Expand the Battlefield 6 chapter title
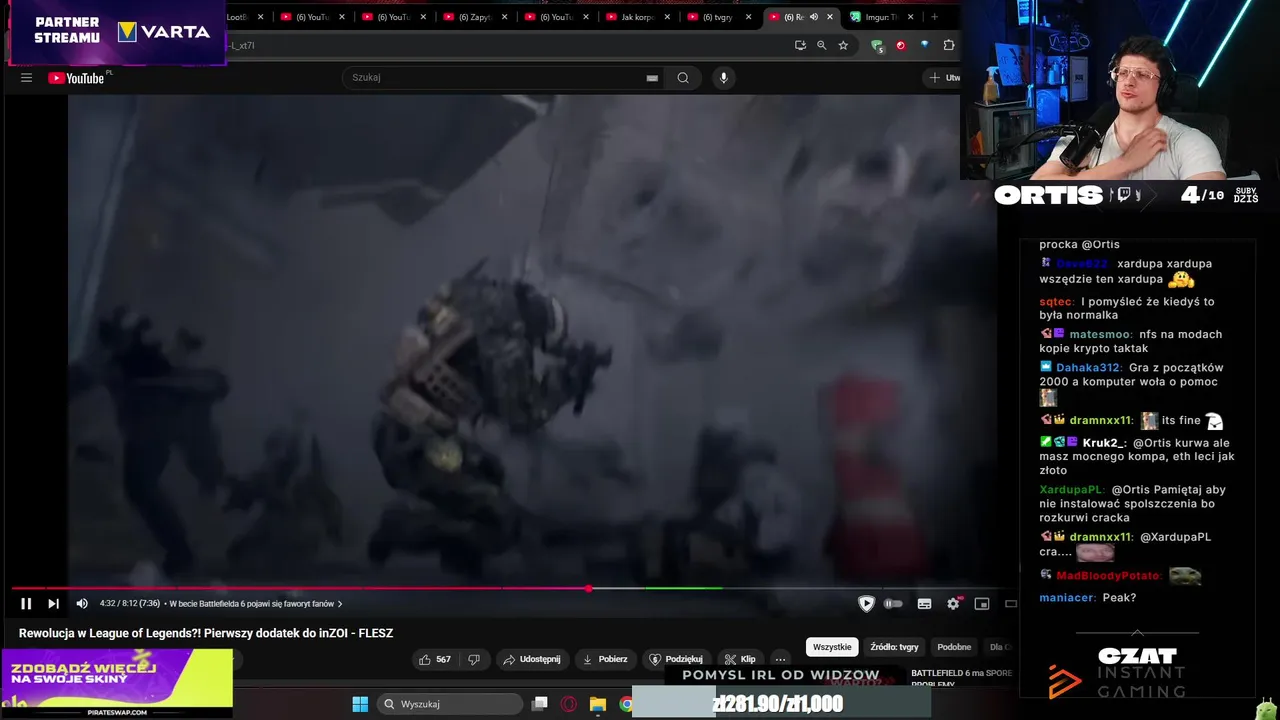Screen dimensions: 1280x720 pos(256,603)
